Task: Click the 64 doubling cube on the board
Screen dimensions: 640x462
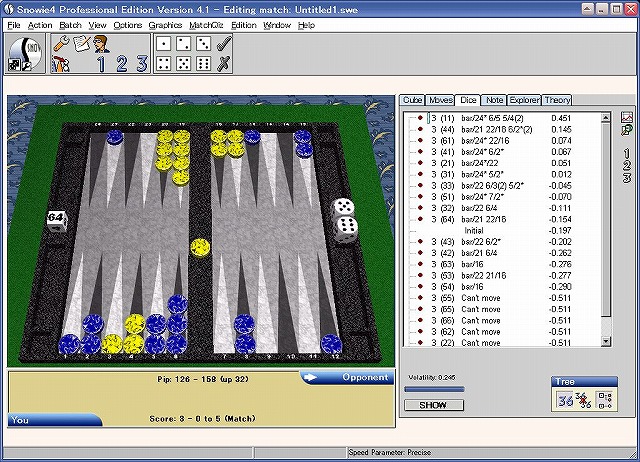Action: click(x=56, y=221)
